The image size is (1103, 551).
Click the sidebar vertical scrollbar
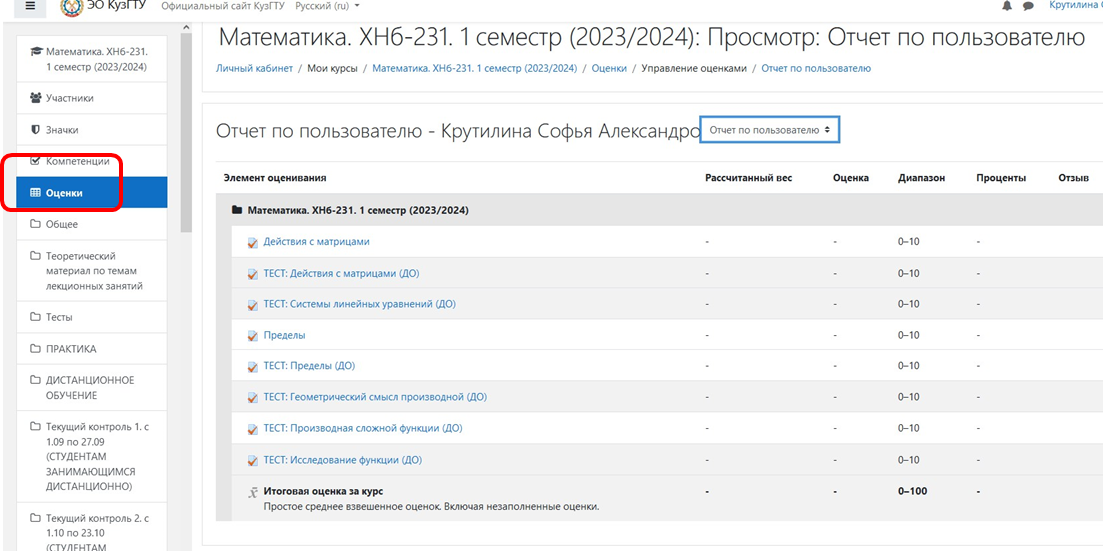[186, 132]
